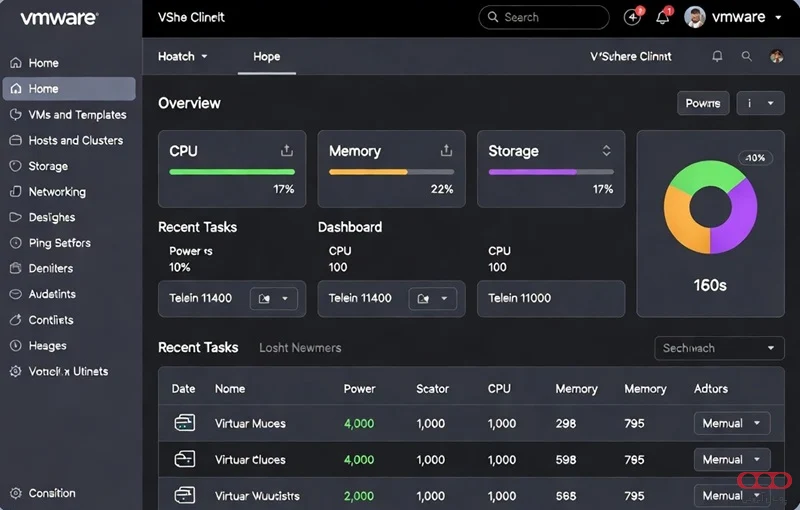The image size is (800, 510).
Task: Click the Consition gear icon
Action: [16, 493]
